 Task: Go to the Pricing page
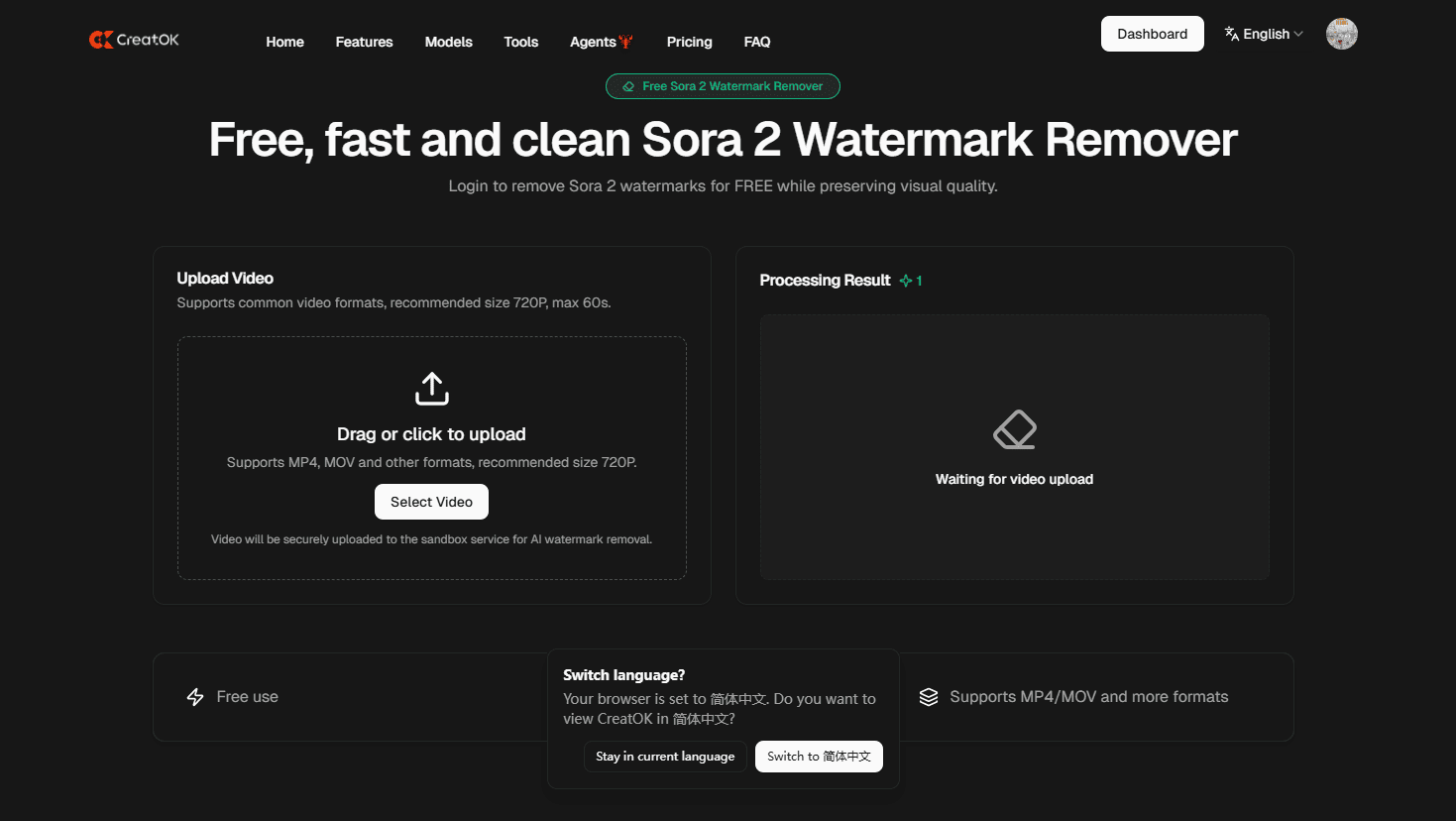689,42
